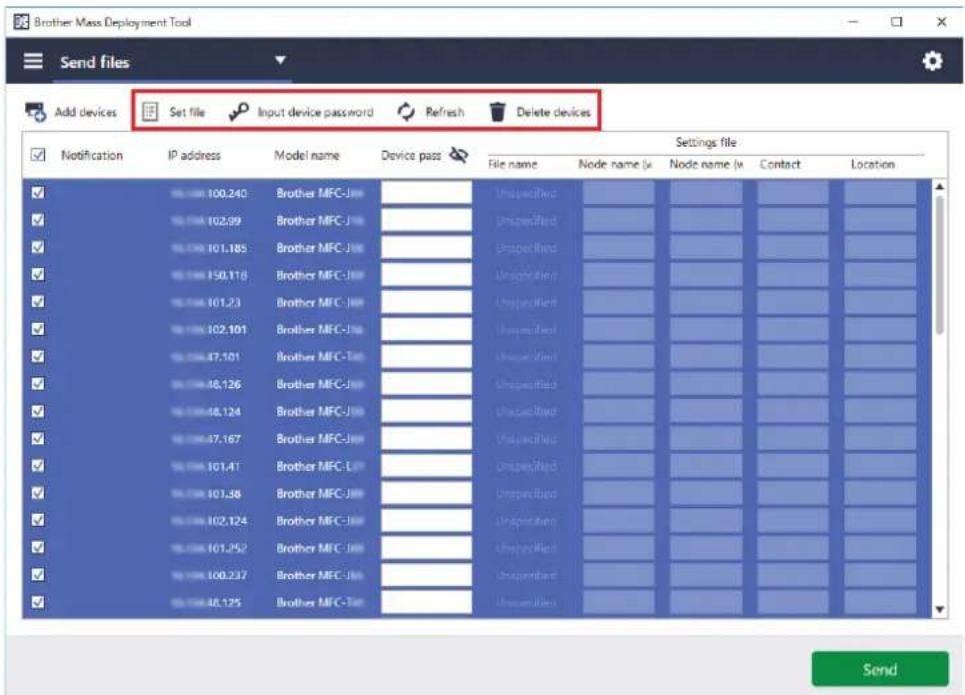Uncheck the device ending 100.240
965x695 pixels.
pos(38,193)
